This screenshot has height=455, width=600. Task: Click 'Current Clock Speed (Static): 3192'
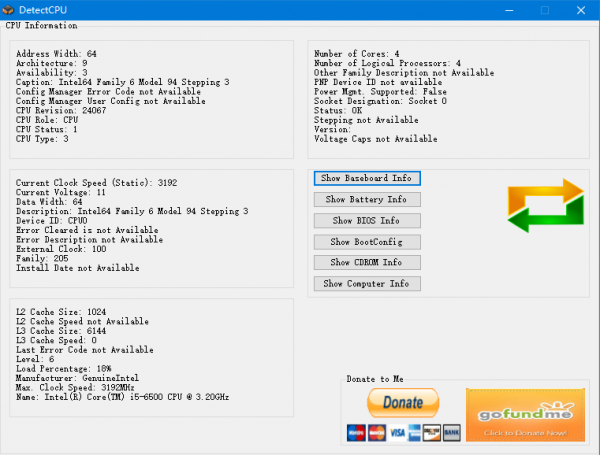(96, 183)
